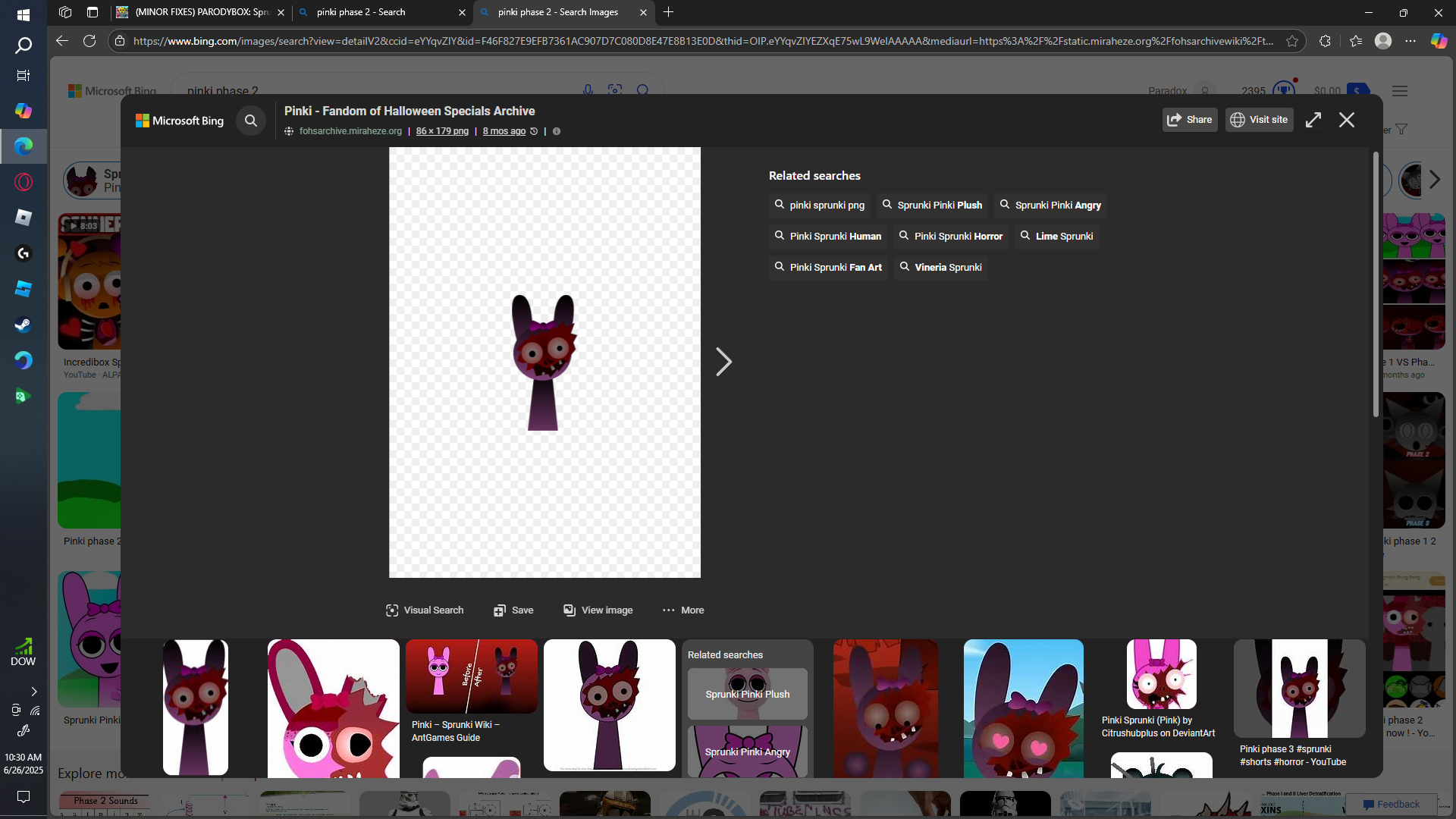The width and height of the screenshot is (1456, 819).
Task: Open Pinki - Fandom of Halloween Specials Archive title
Action: click(x=409, y=111)
